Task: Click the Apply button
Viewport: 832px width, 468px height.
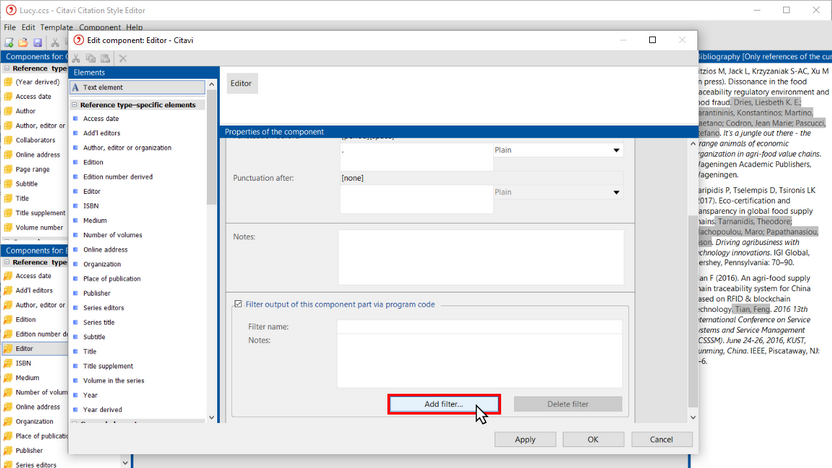Action: pyautogui.click(x=525, y=439)
